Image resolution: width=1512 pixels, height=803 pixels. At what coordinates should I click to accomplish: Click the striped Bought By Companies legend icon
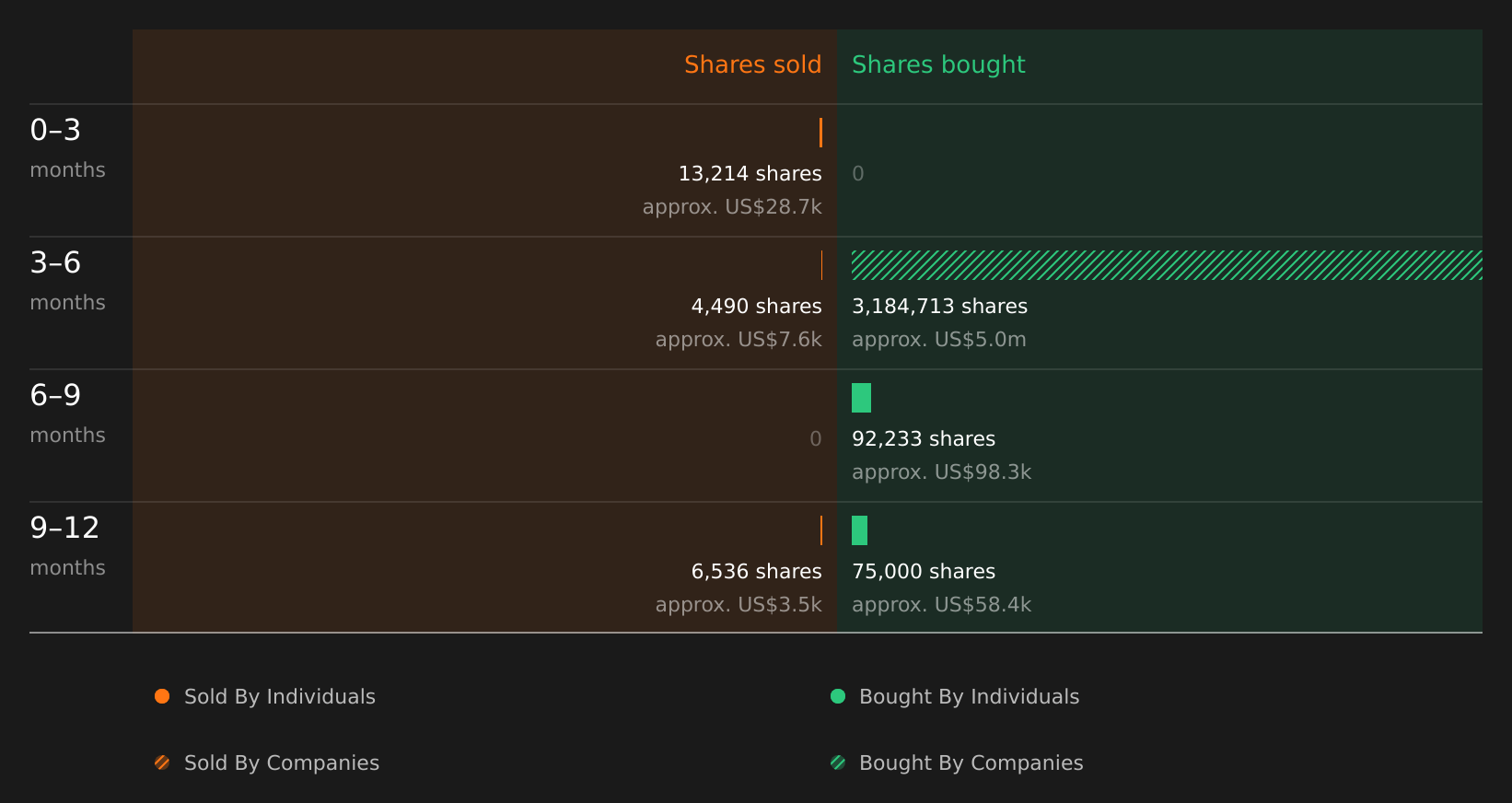click(838, 762)
